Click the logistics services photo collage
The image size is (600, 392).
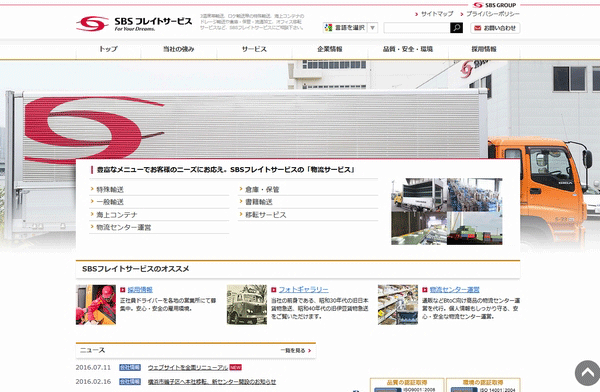pyautogui.click(x=447, y=211)
